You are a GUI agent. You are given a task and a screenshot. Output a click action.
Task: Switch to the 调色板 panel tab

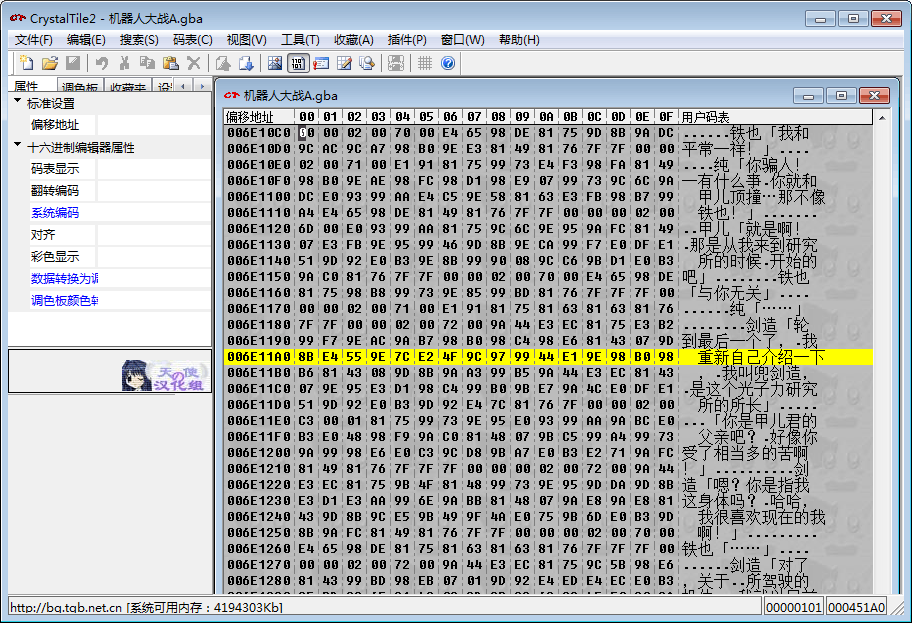click(x=80, y=85)
